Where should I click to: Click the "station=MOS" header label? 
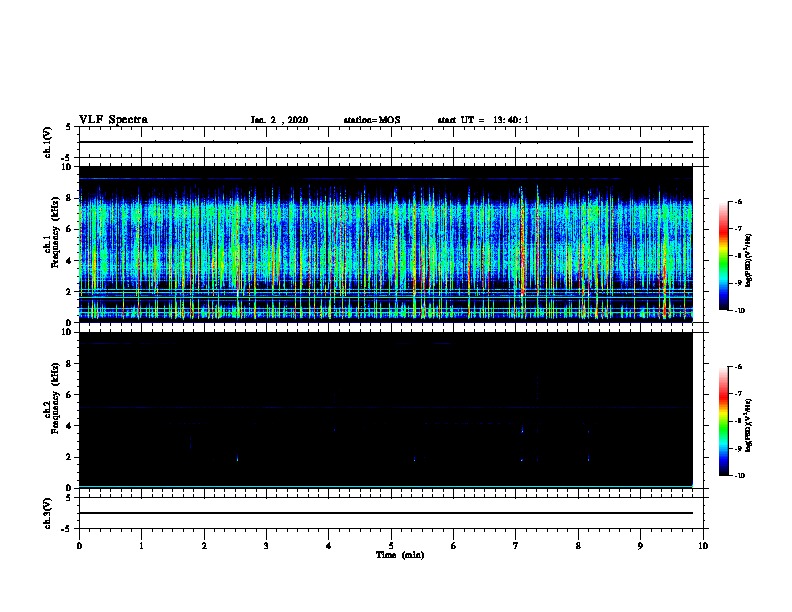372,120
